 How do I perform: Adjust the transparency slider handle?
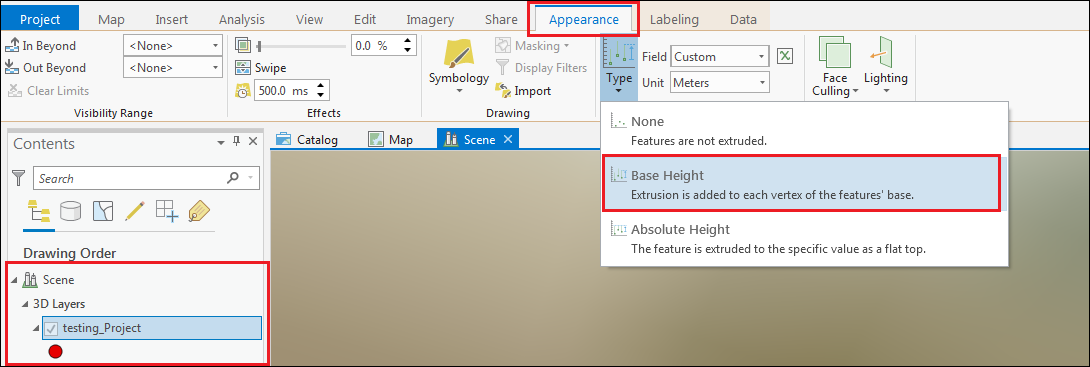coord(259,46)
